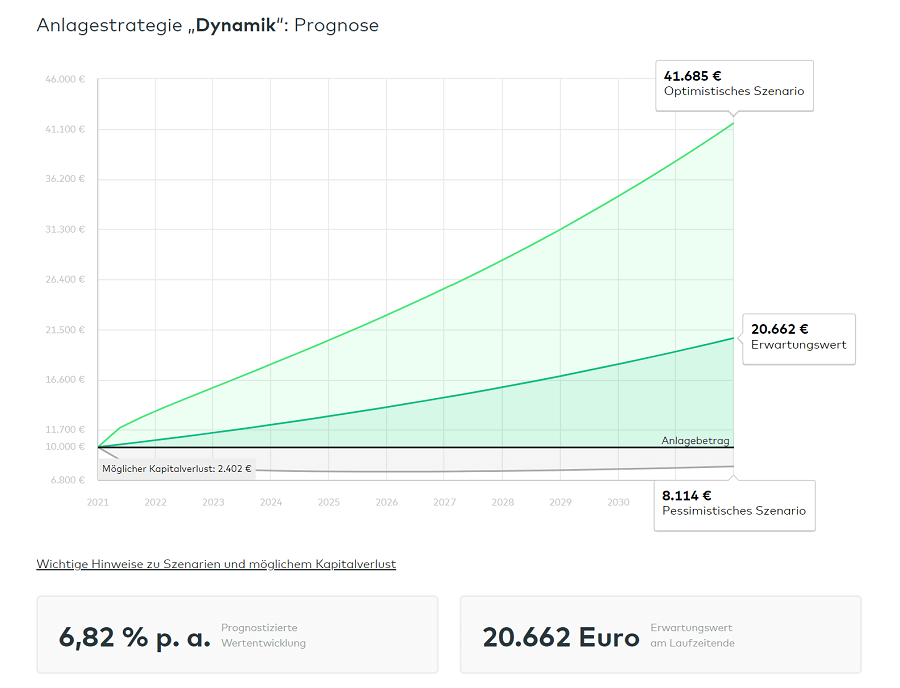This screenshot has height=688, width=900.
Task: Click the 2028 x-axis label
Action: (x=503, y=502)
